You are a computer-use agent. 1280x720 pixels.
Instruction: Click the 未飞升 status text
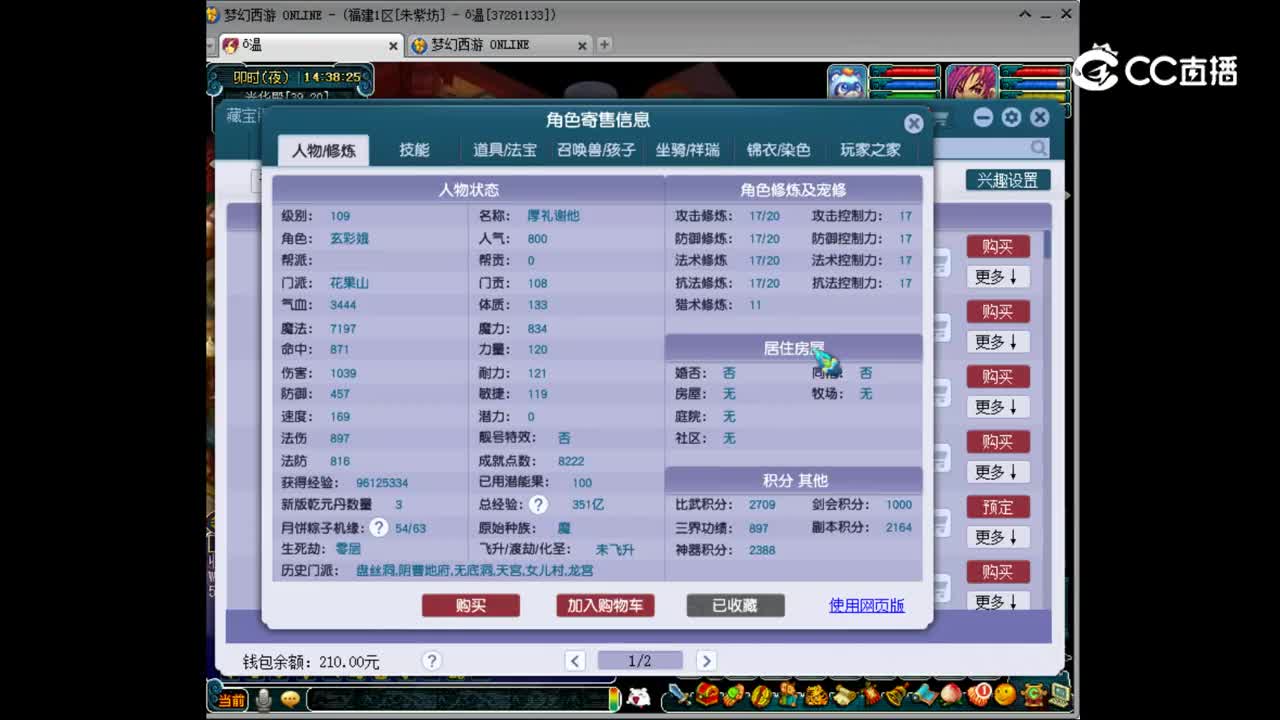(615, 550)
